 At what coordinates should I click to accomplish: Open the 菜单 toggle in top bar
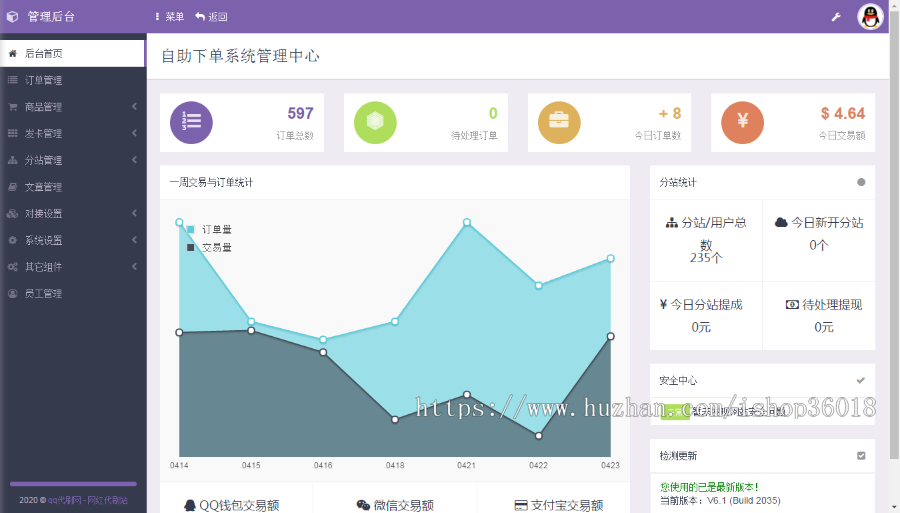[x=169, y=17]
